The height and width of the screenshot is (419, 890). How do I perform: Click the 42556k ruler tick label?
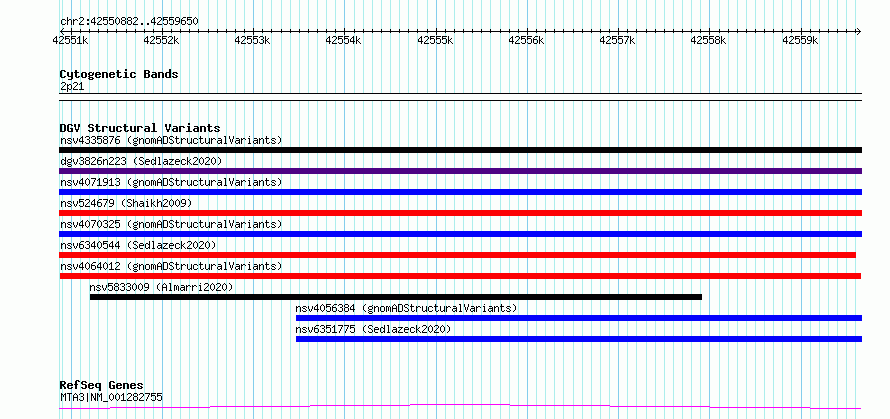point(526,40)
